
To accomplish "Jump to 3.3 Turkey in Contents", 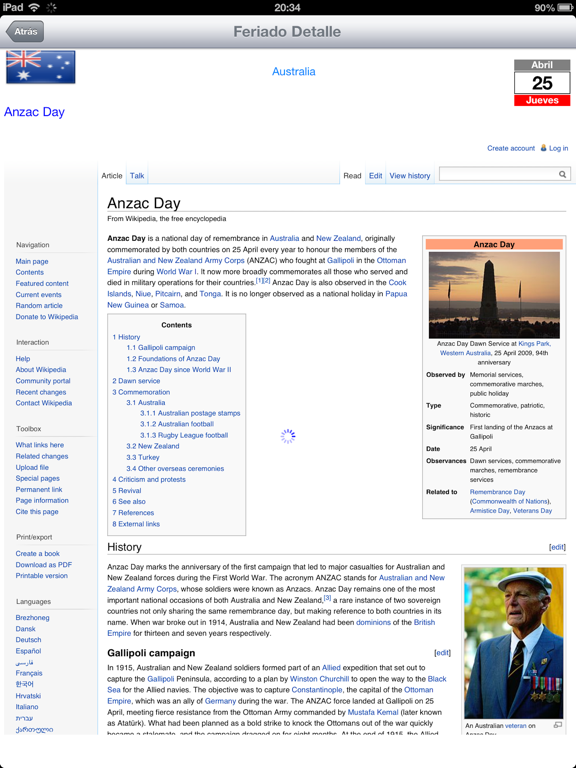I will (143, 457).
